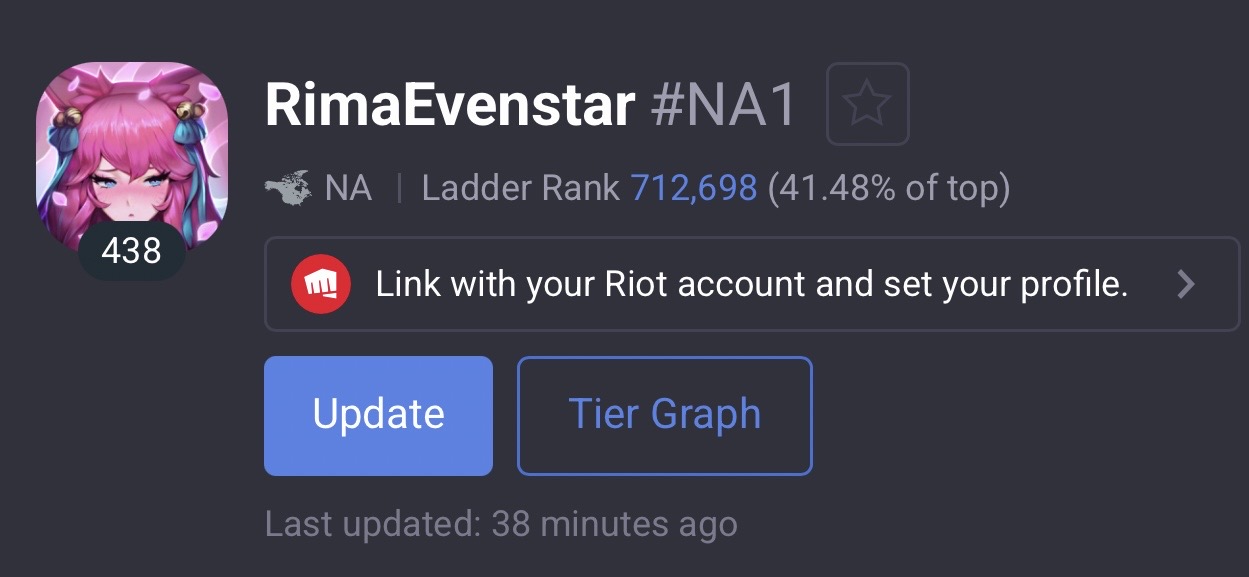
Task: Click the #NA1 tagline
Action: 725,103
